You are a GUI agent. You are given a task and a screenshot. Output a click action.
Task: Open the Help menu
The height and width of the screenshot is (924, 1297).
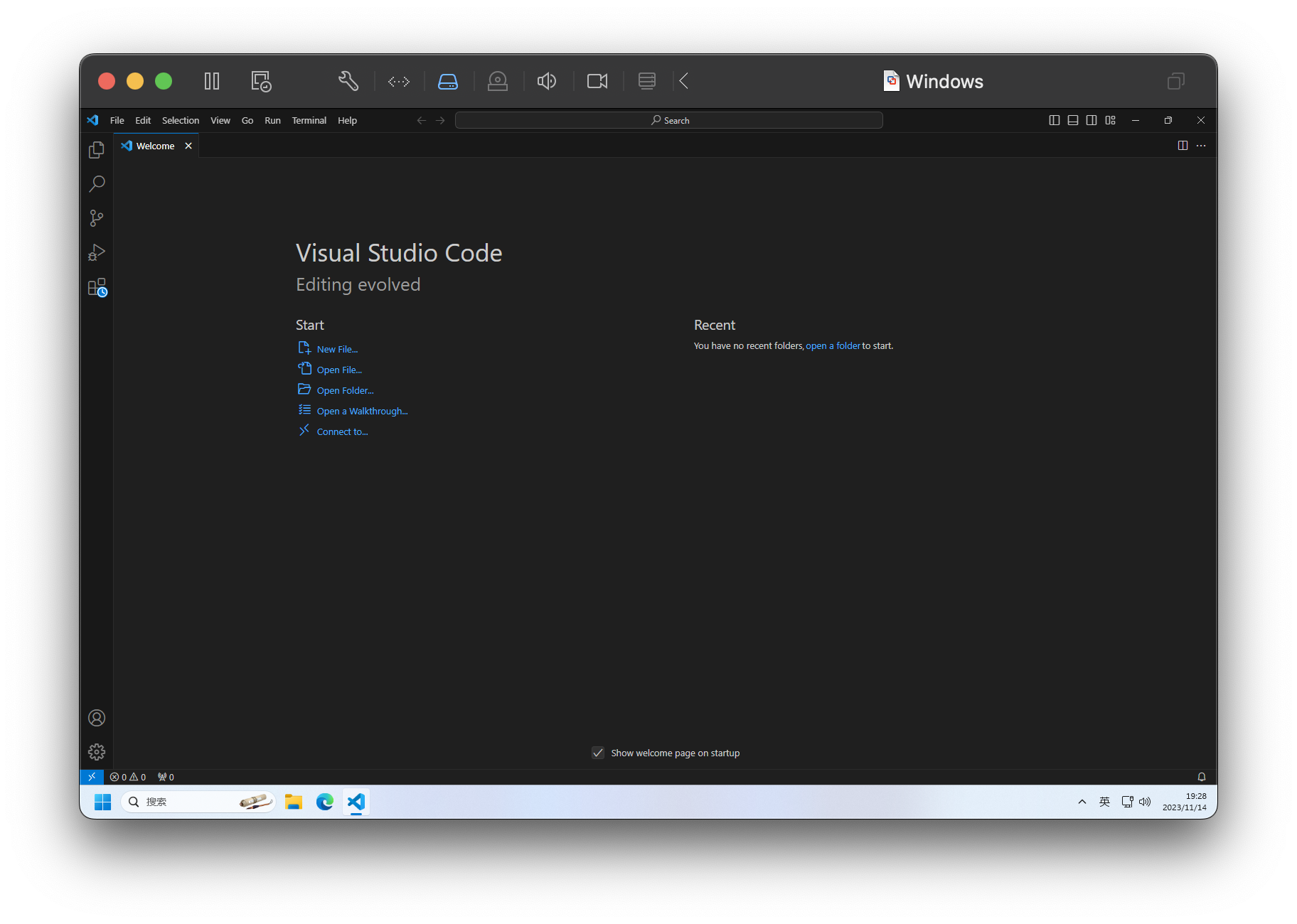[x=347, y=120]
